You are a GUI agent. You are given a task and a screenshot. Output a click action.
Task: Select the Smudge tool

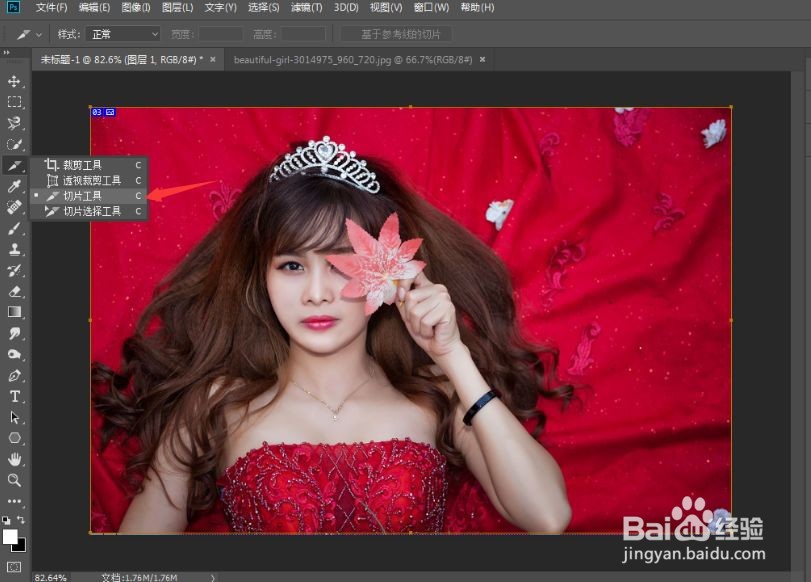coord(14,333)
